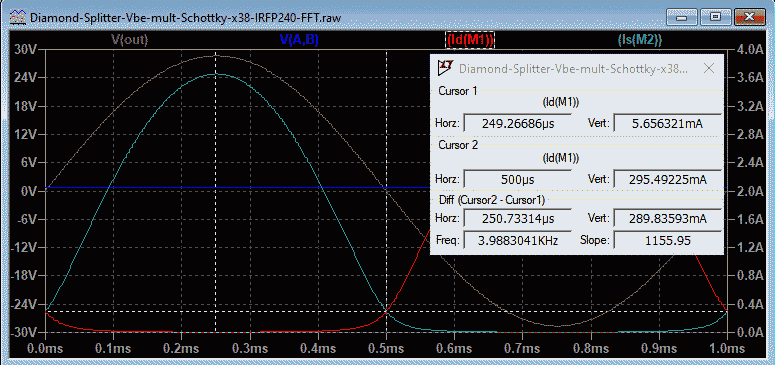
Task: Click the Cursor 1 group heading
Action: 458,91
